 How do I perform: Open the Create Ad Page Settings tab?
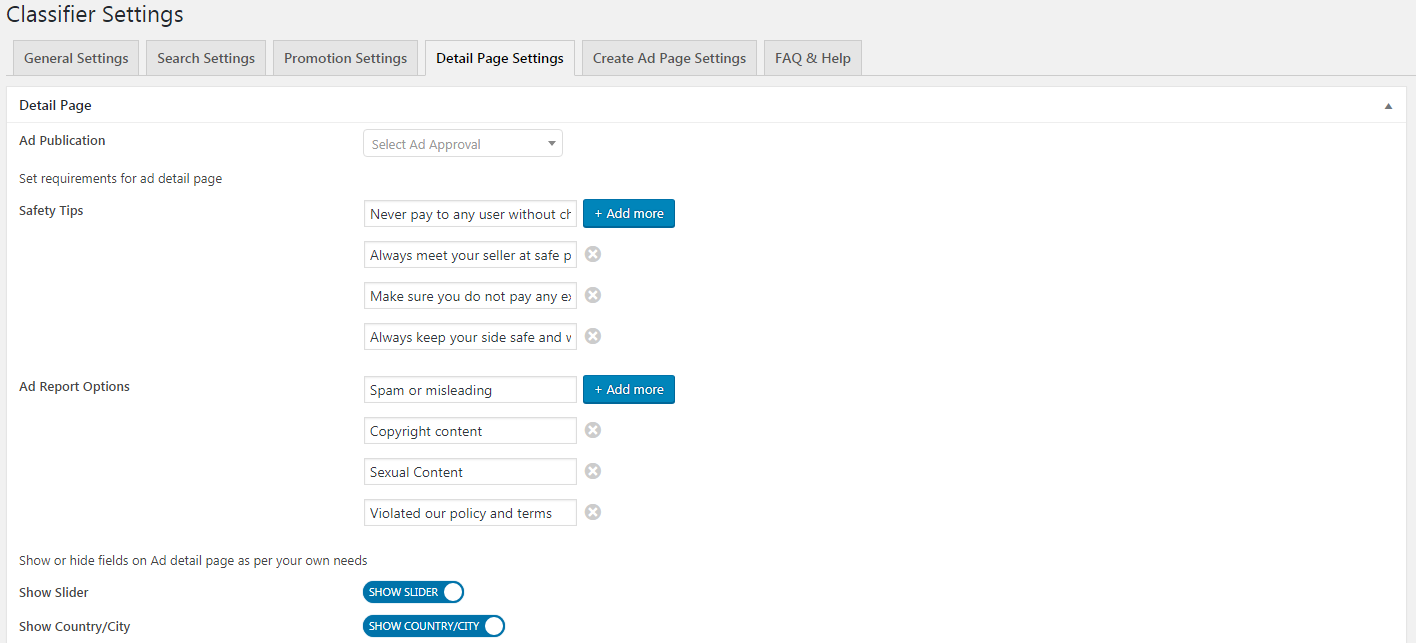[669, 58]
